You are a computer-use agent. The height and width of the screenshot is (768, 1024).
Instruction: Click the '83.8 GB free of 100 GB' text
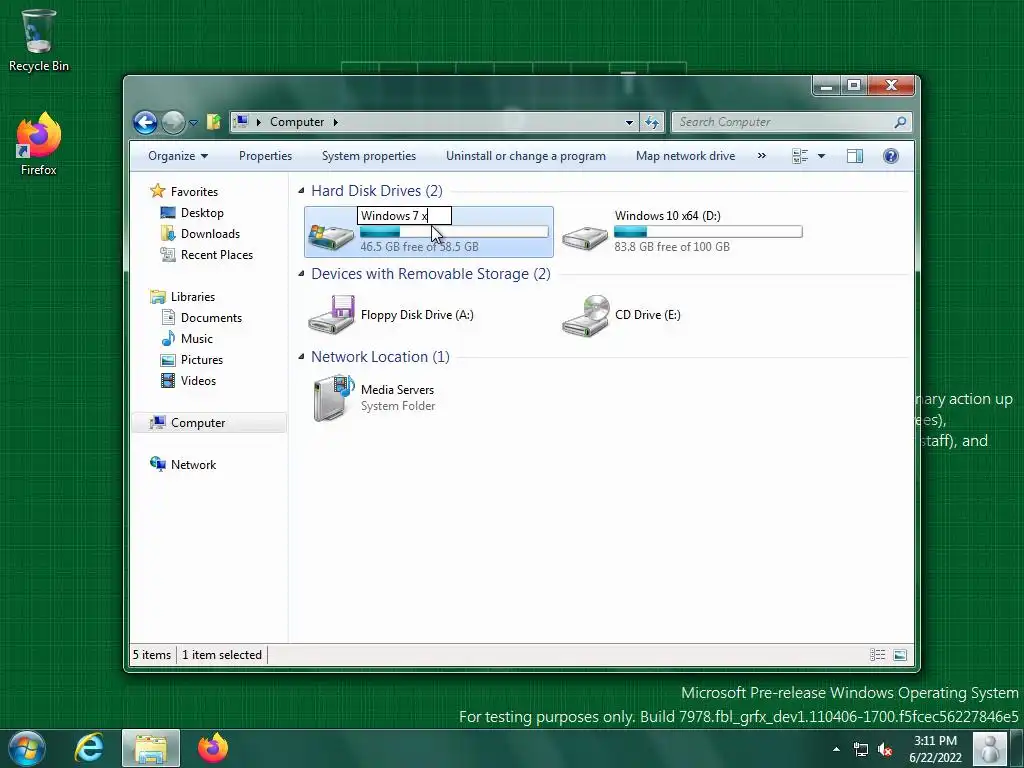pos(672,247)
